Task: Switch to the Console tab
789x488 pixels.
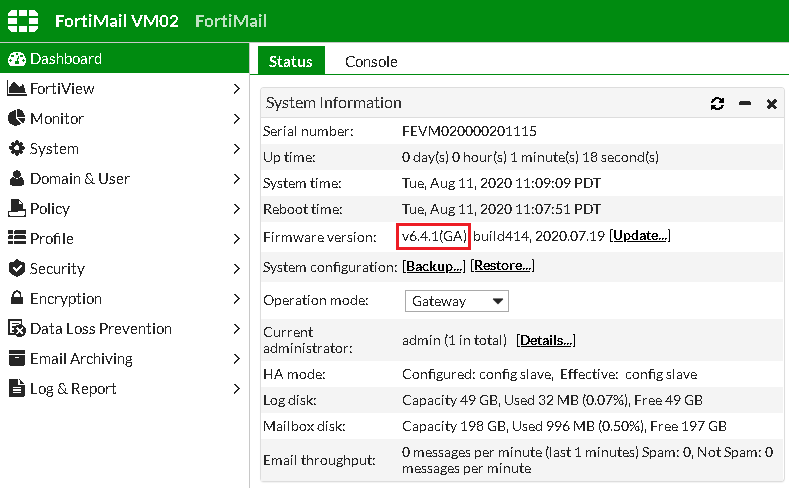Action: click(x=371, y=61)
